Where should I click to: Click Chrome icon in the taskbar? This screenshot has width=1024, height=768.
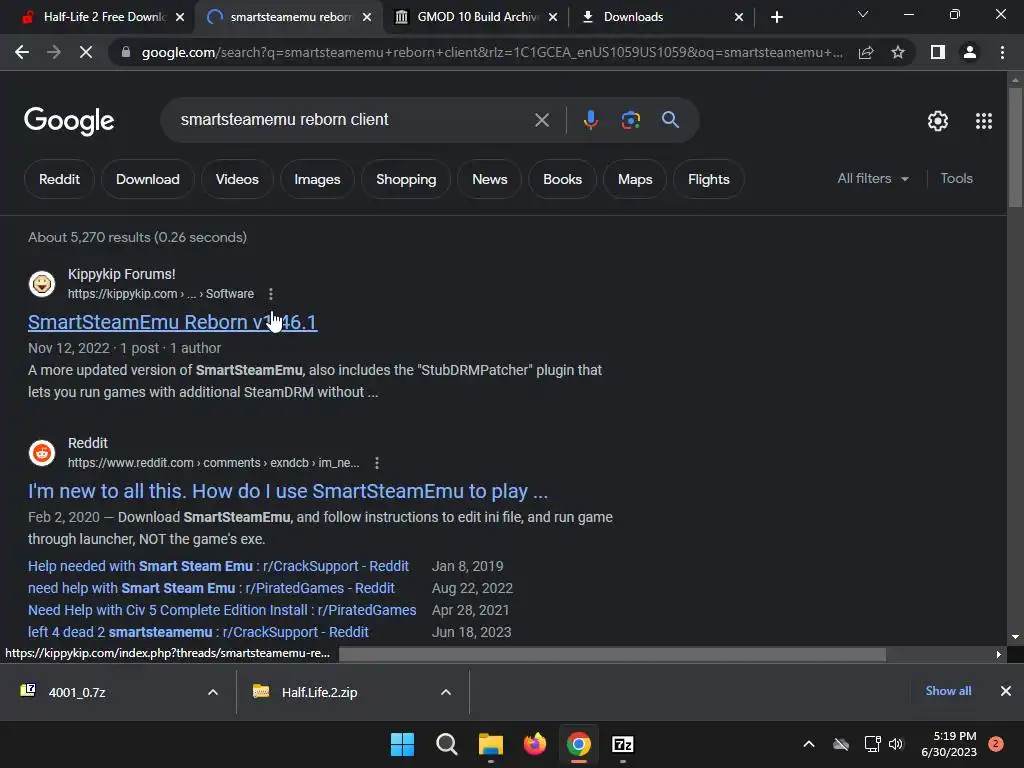[x=579, y=744]
